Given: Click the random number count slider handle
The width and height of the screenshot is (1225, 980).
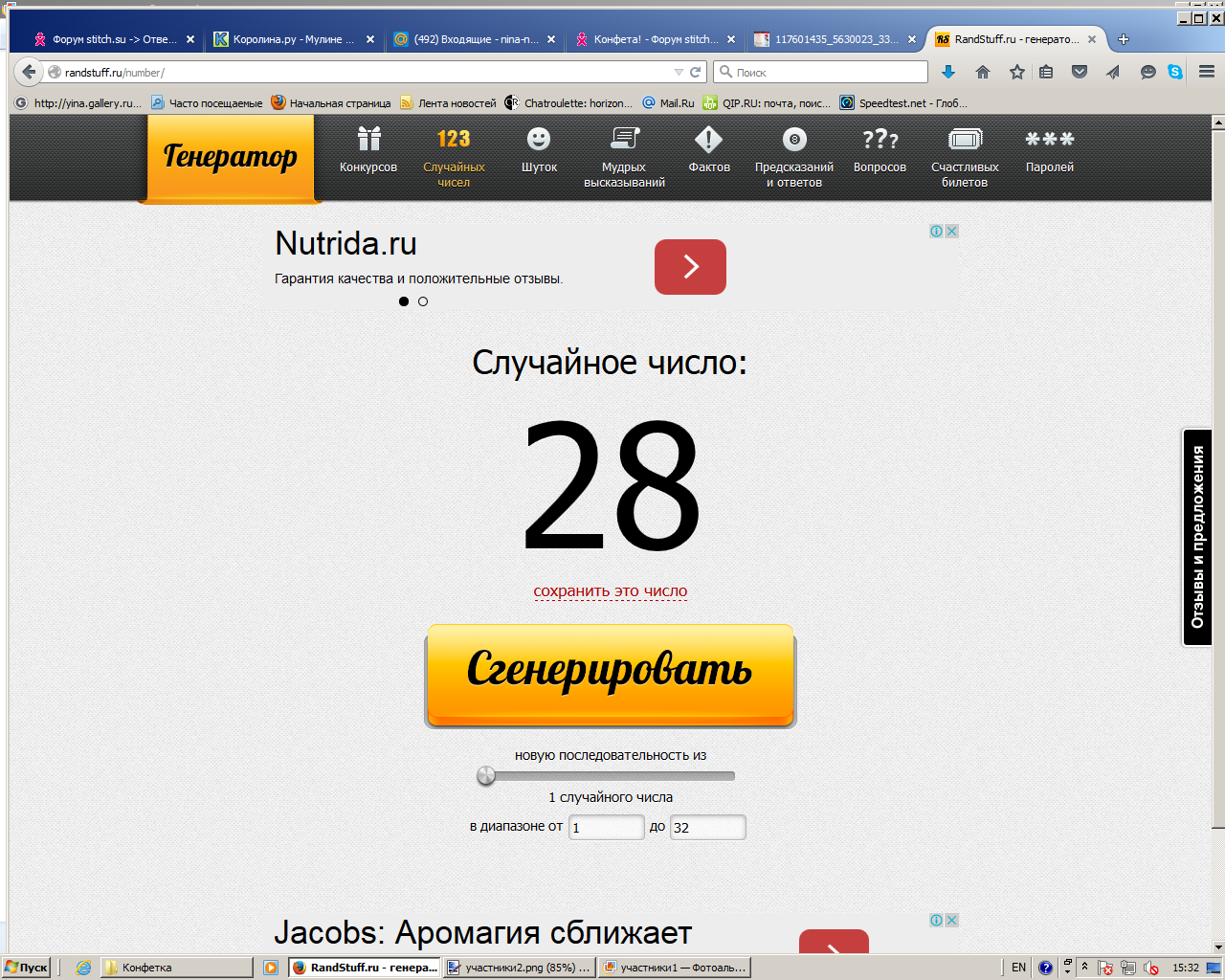Looking at the screenshot, I should pyautogui.click(x=486, y=776).
